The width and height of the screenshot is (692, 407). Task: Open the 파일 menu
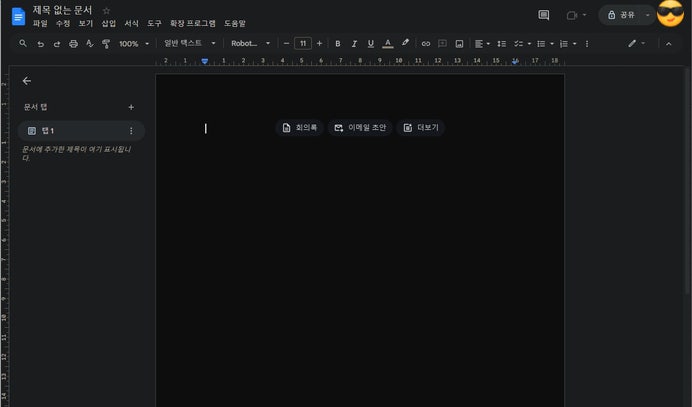point(40,23)
